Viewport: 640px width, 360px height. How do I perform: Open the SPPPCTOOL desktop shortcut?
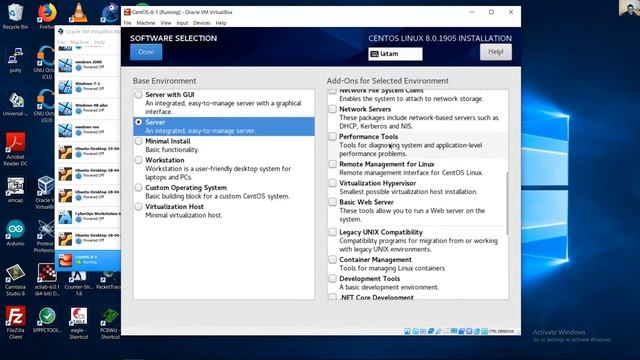point(47,320)
